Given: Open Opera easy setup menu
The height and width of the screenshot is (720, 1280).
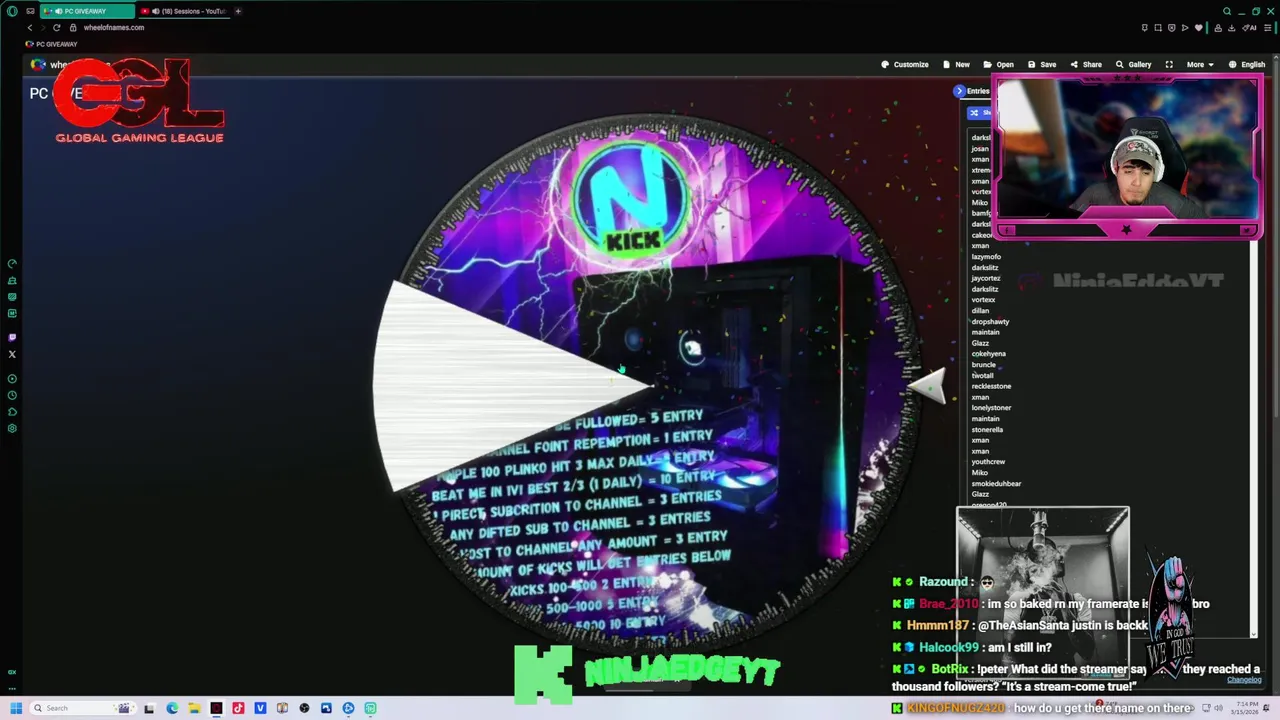Looking at the screenshot, I should 1268,28.
